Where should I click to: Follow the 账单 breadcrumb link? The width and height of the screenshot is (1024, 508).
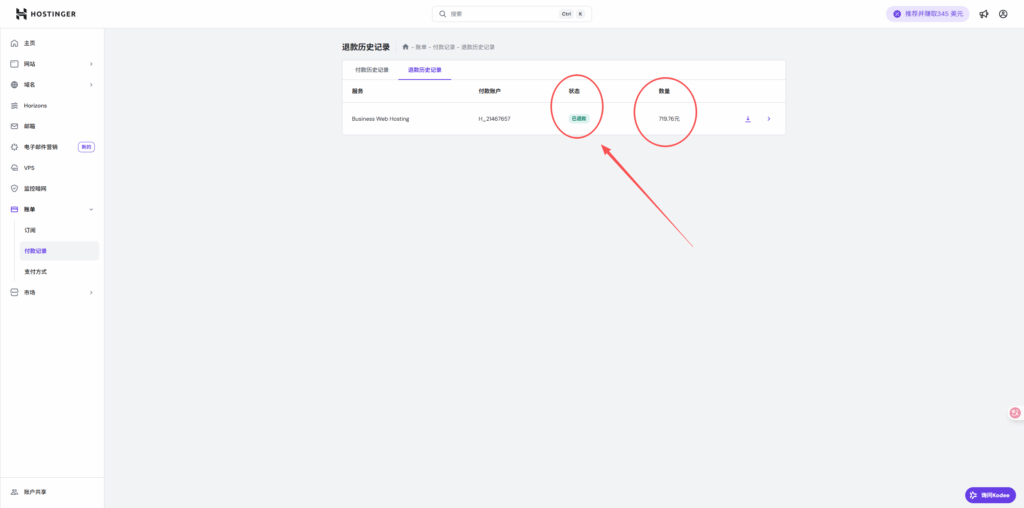[421, 47]
